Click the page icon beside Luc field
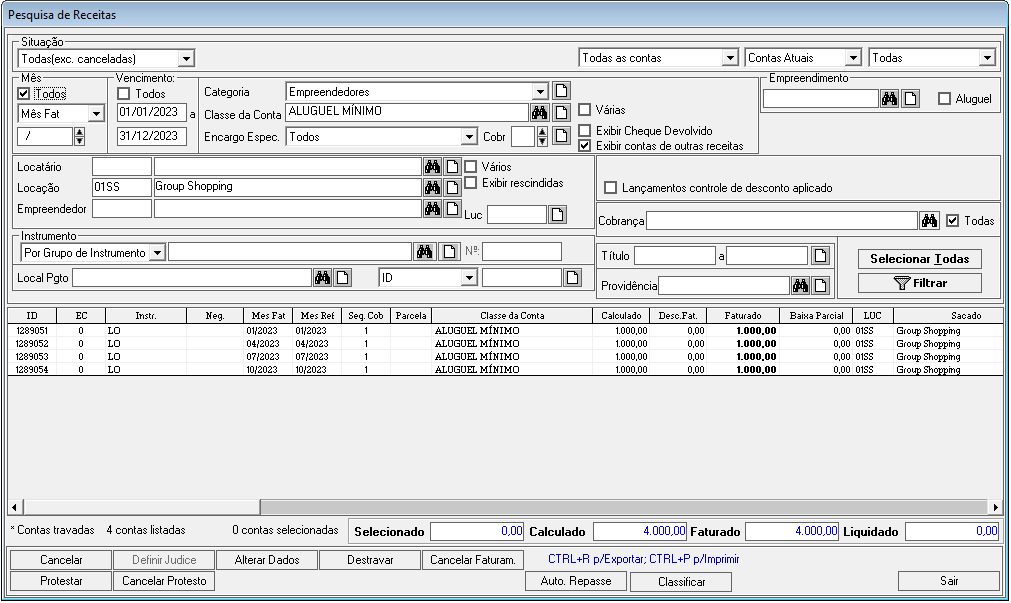1011x603 pixels. pyautogui.click(x=558, y=214)
